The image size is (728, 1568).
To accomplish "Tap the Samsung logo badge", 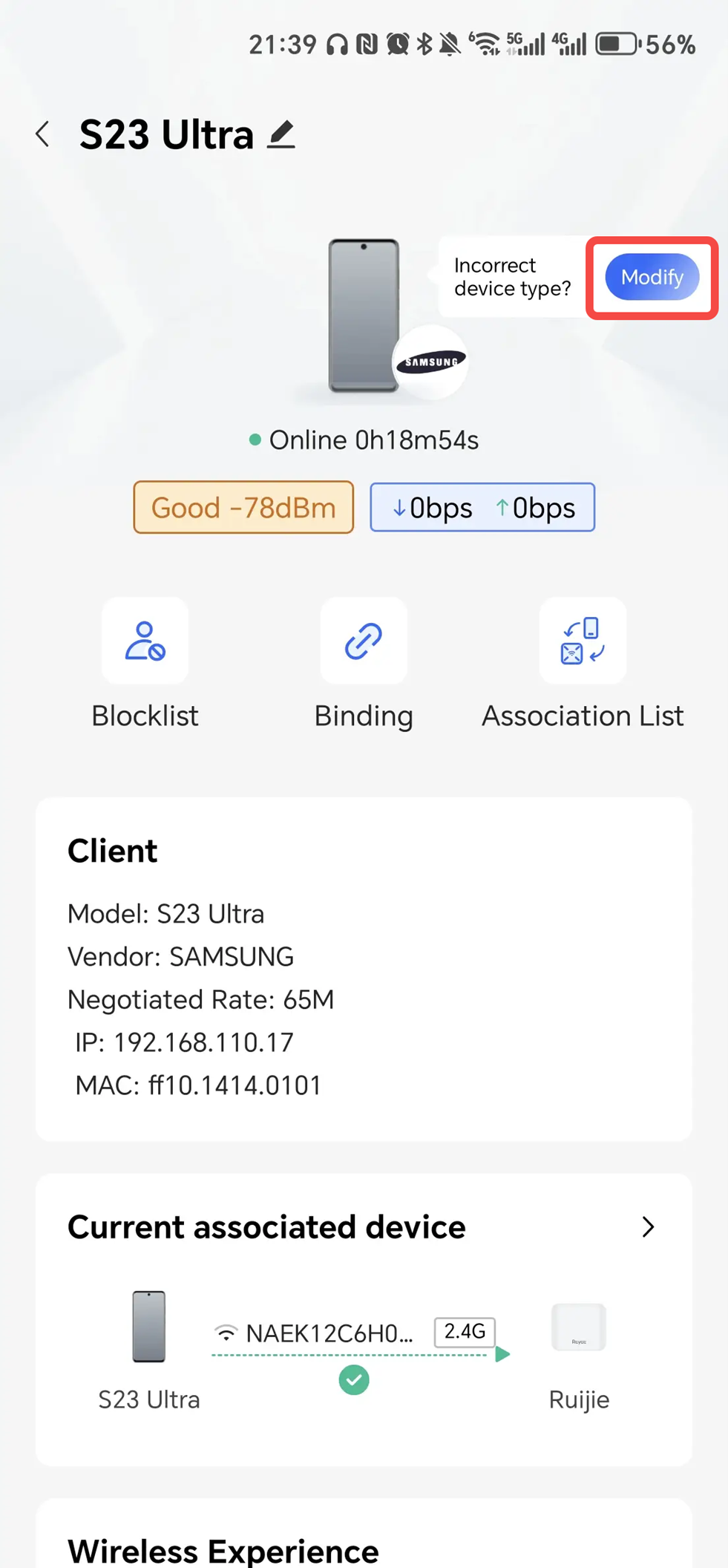I will [430, 362].
